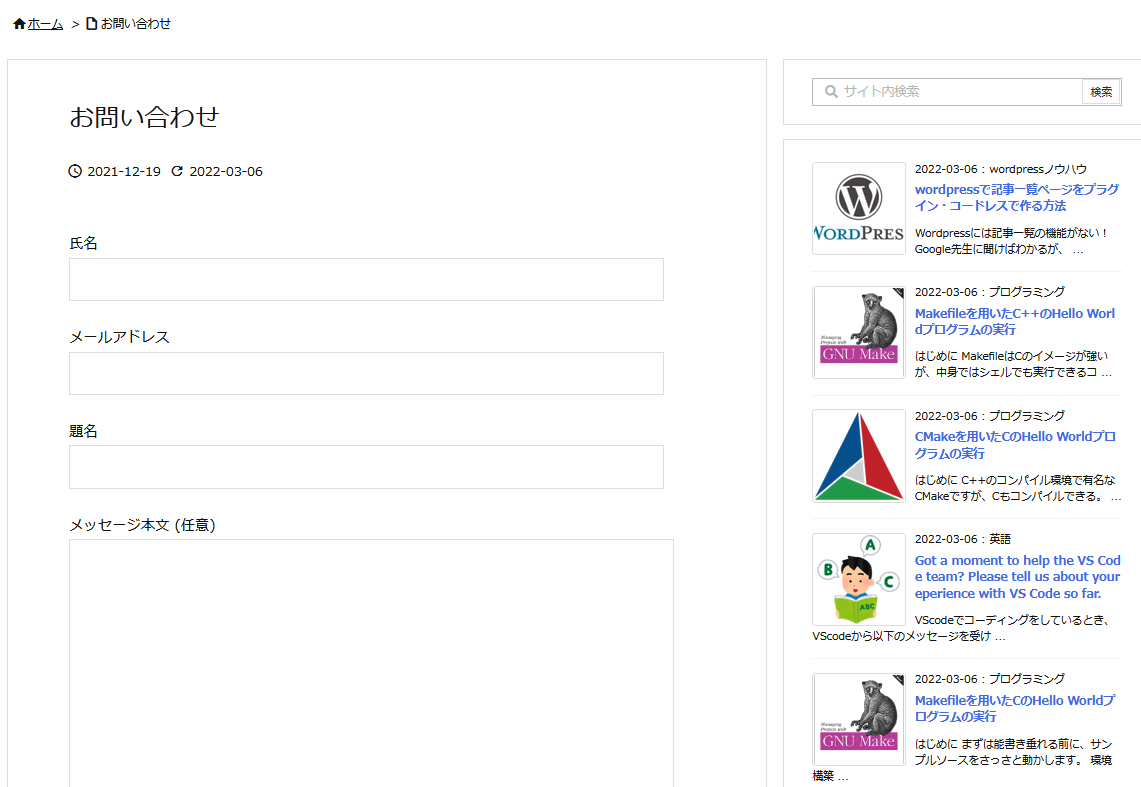Select the 題名 subject input field
This screenshot has width=1141, height=787.
point(366,467)
